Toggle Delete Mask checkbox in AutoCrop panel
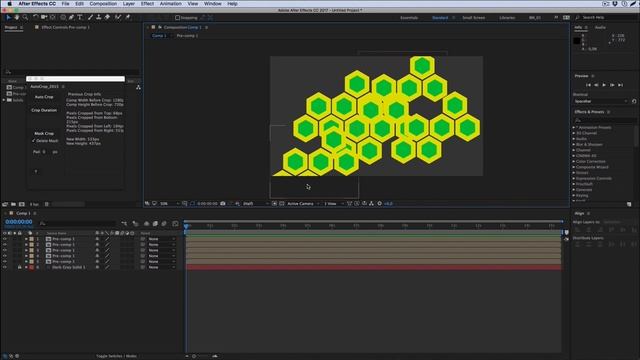Viewport: 640px width, 360px height. (34, 140)
